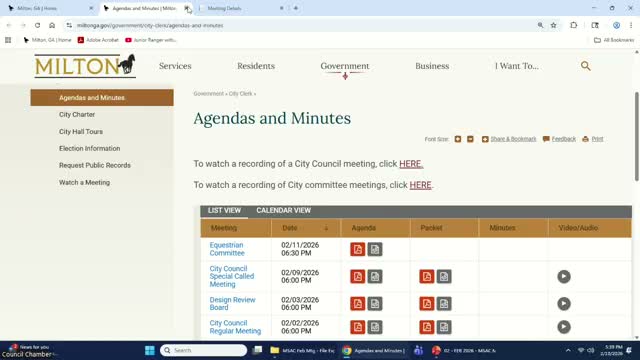This screenshot has height=360, width=640.
Task: Open City Council Regular Meeting agenda PDF
Action: click(358, 327)
